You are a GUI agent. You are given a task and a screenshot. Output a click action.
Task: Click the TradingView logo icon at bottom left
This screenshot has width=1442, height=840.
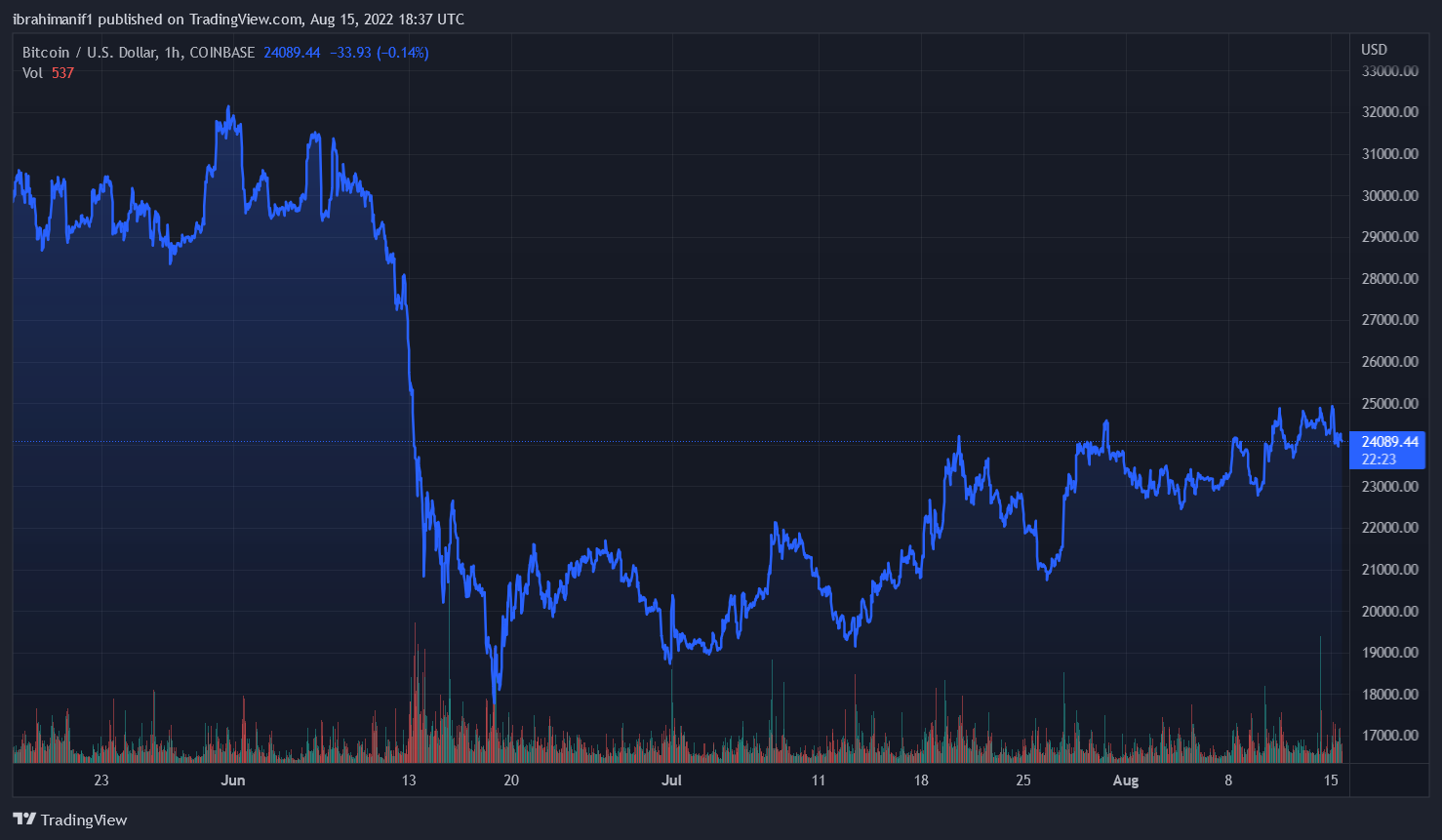tap(24, 820)
